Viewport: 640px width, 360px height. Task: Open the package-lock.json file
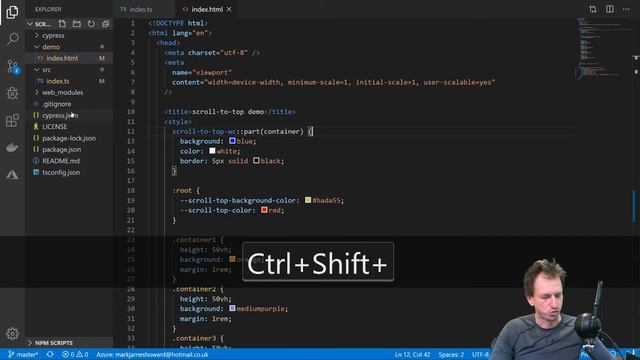[x=69, y=138]
